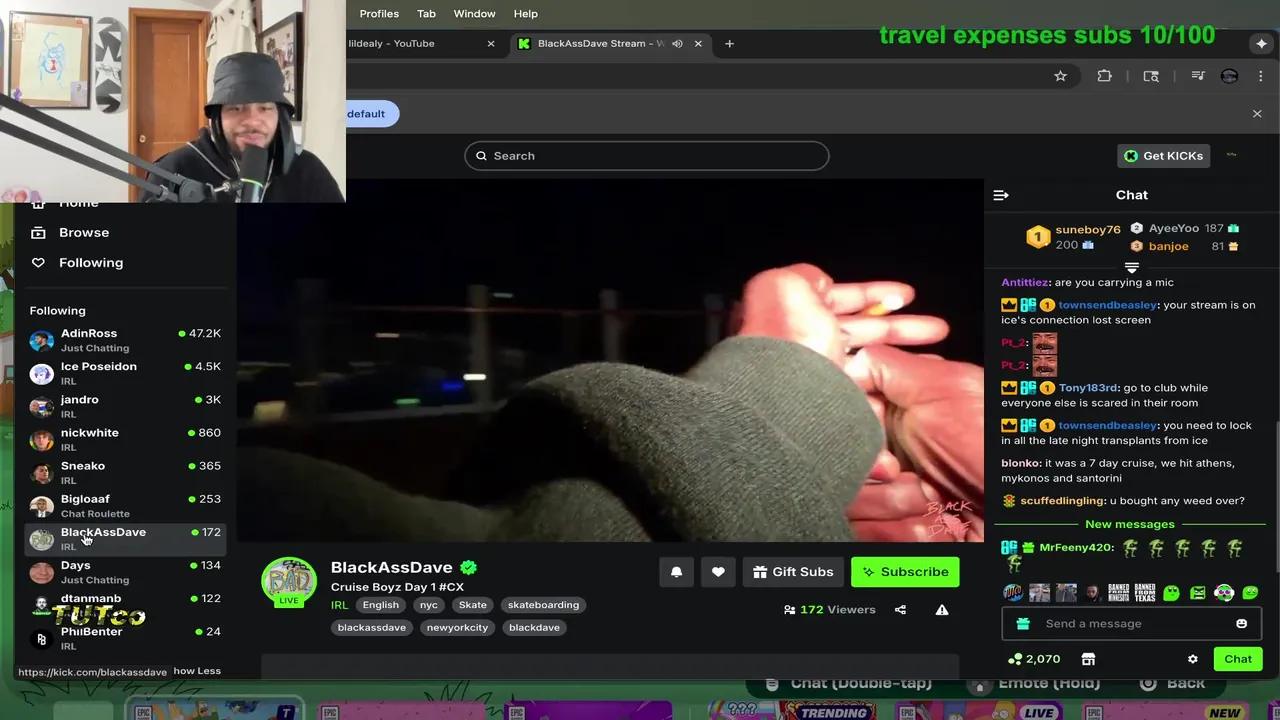Open PhilBenter channel in sidebar
Viewport: 1280px width, 720px height.
click(125, 638)
